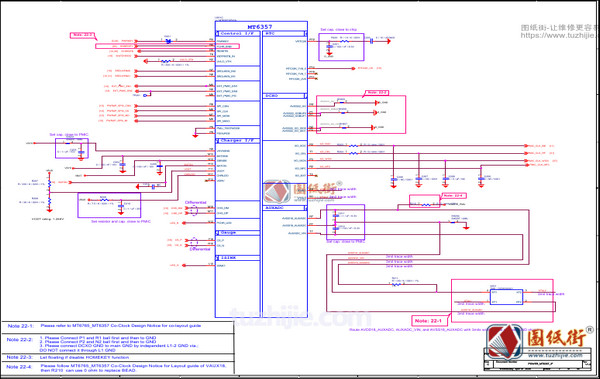Select the Control I/F section header
600x379 pixels.
[x=237, y=34]
